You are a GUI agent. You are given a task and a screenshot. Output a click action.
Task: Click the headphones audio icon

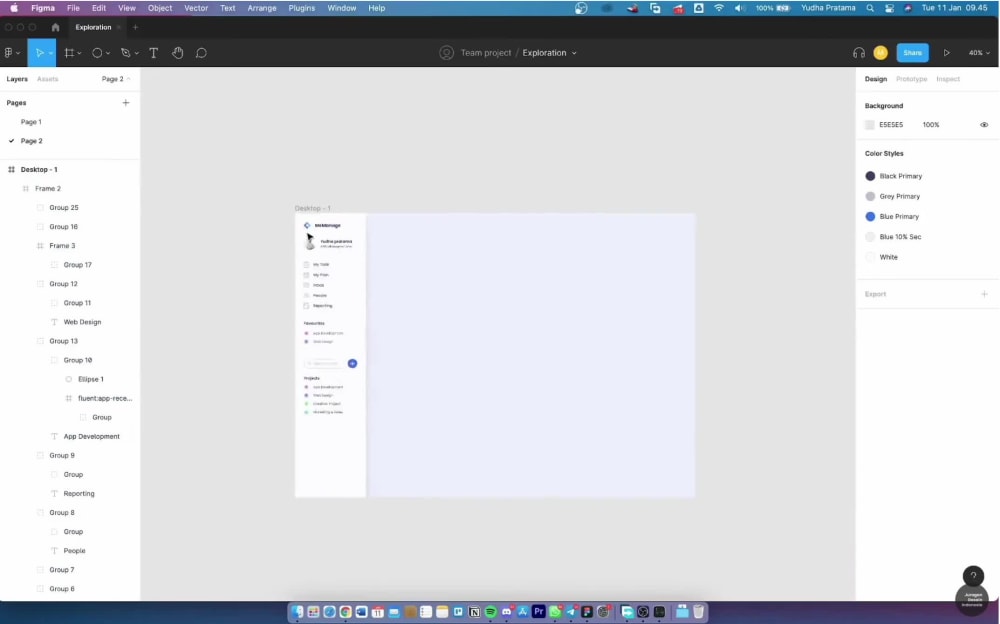[858, 53]
